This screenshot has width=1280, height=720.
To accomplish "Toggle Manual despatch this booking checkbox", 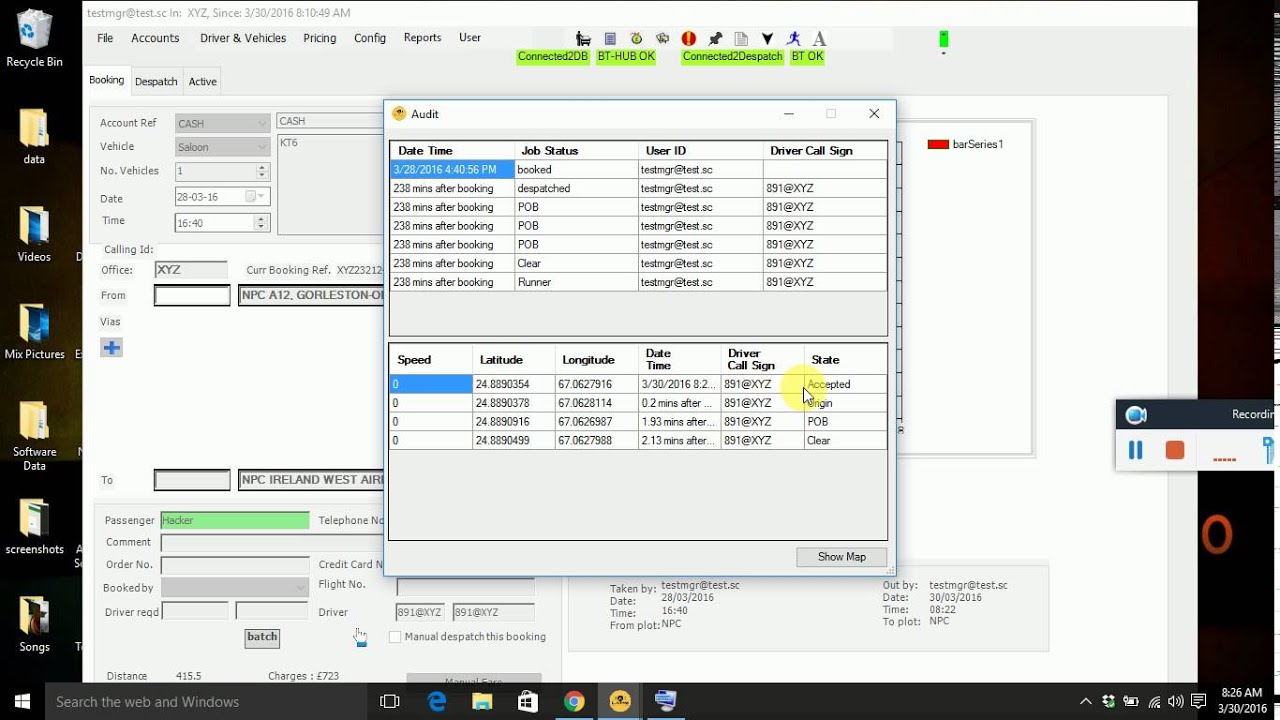I will click(395, 636).
